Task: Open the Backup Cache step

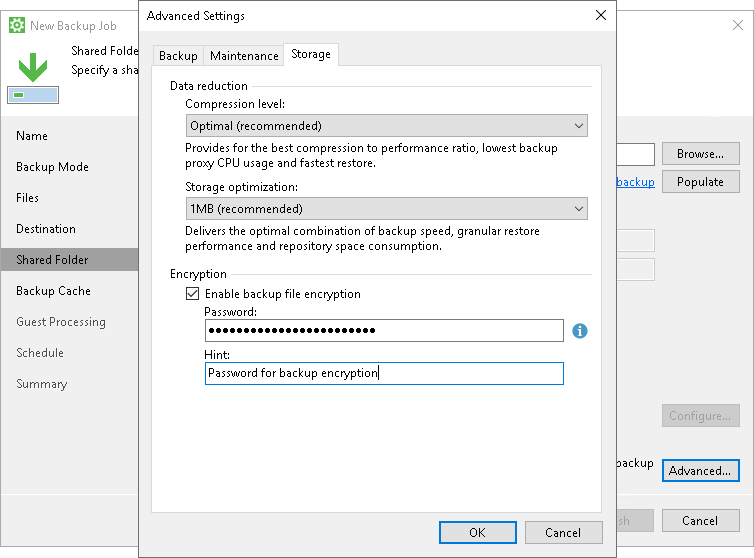Action: click(53, 291)
